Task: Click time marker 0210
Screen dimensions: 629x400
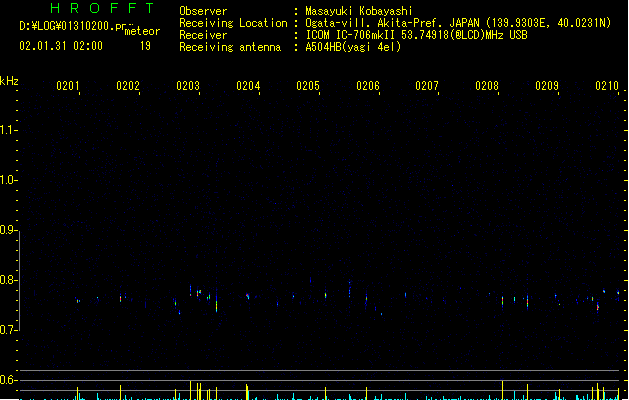Action: (607, 86)
